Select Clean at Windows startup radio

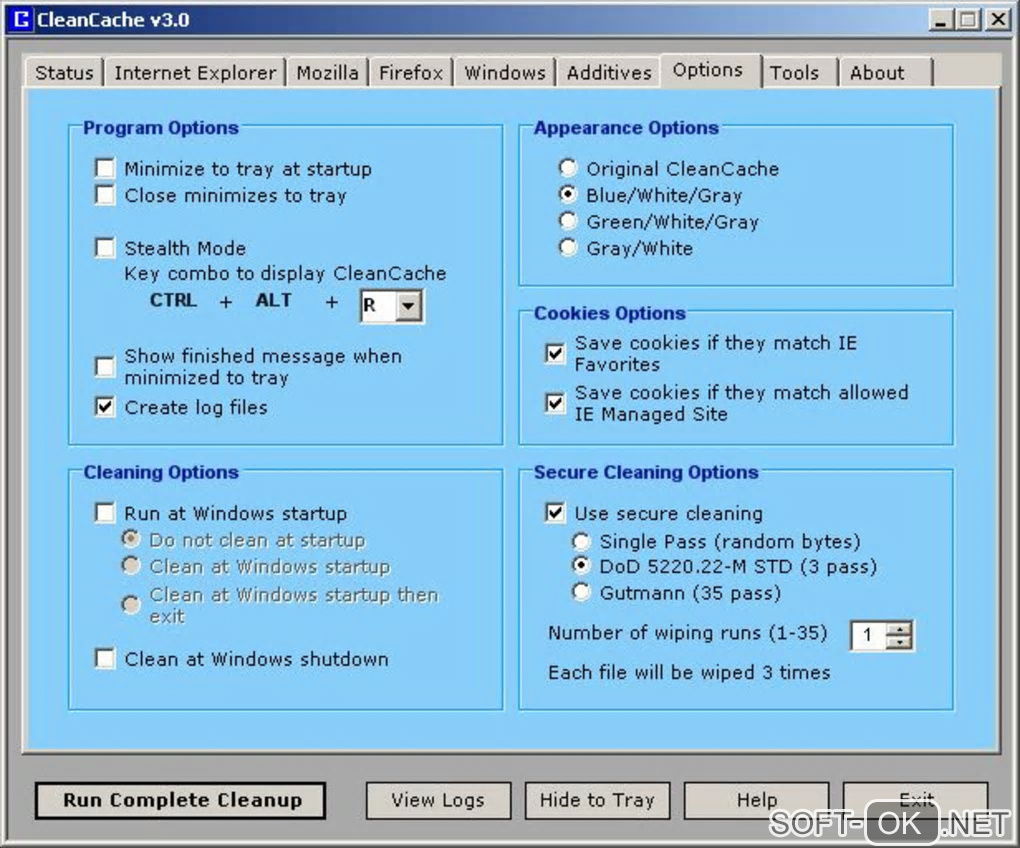click(x=131, y=566)
